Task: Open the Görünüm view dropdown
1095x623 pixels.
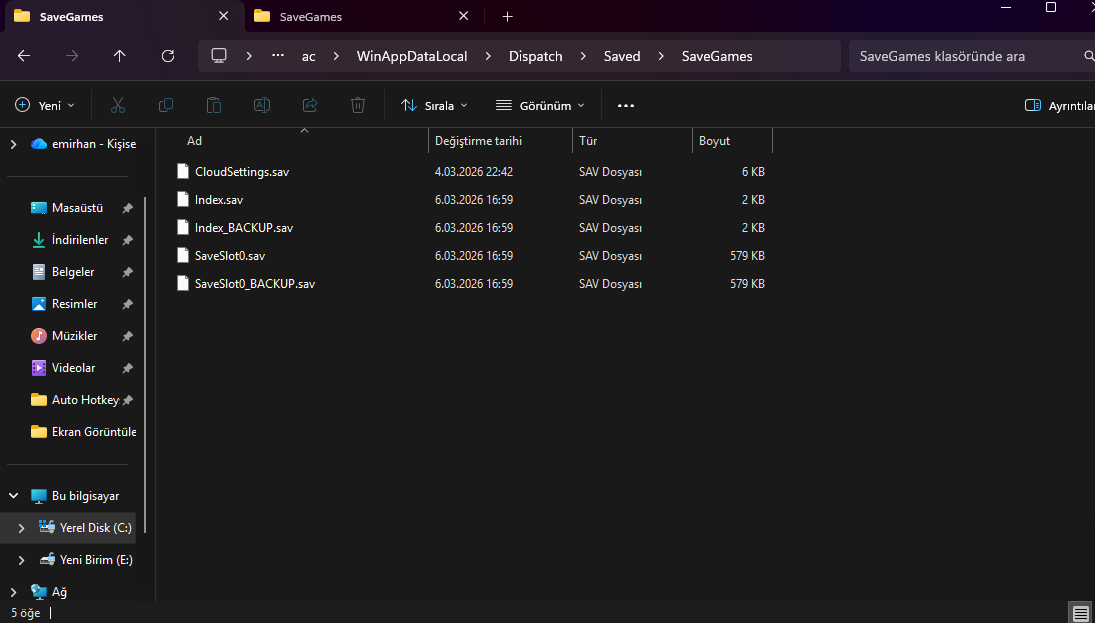Action: 540,105
